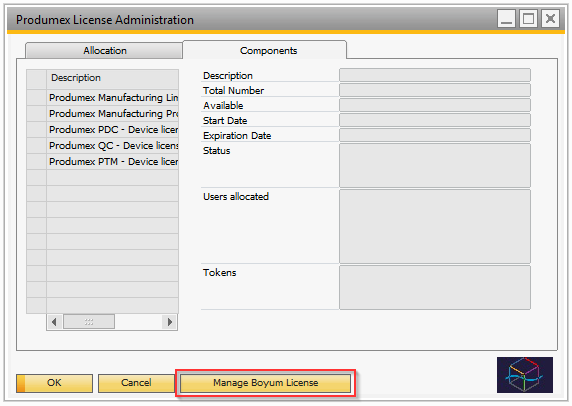Click the right arrow of horizontal scrollbar
The width and height of the screenshot is (572, 406).
coord(170,322)
